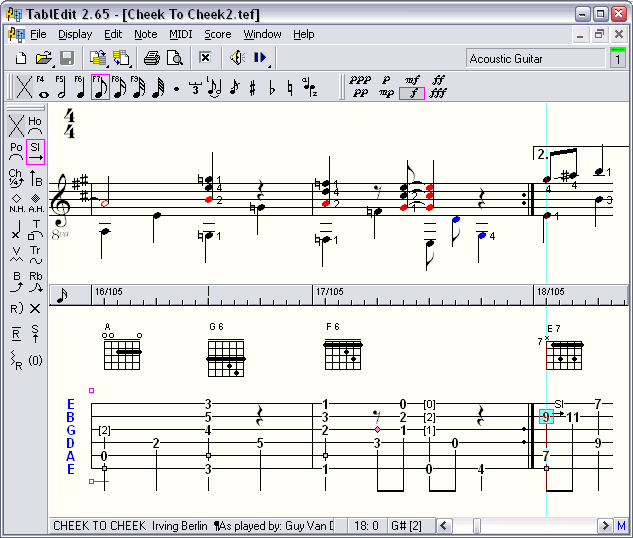The width and height of the screenshot is (633, 538).
Task: Select eighth note duration F7
Action: click(100, 87)
